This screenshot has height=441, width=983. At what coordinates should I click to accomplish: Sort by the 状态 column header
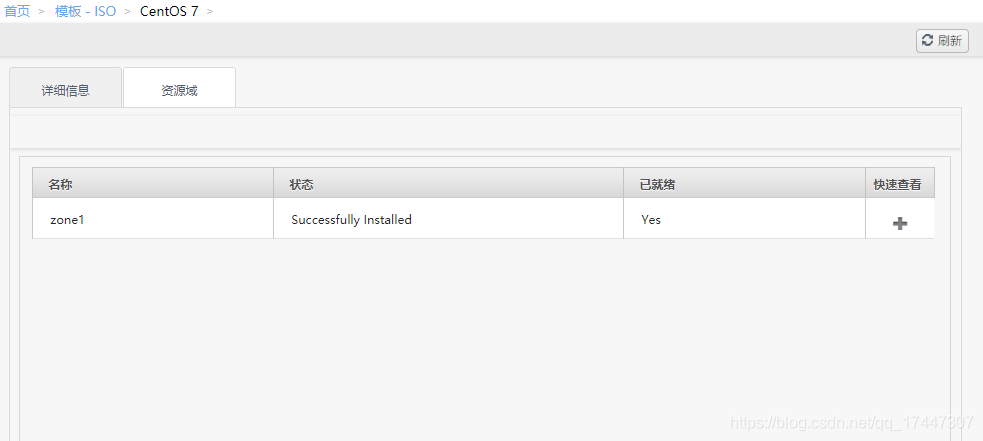coord(448,183)
